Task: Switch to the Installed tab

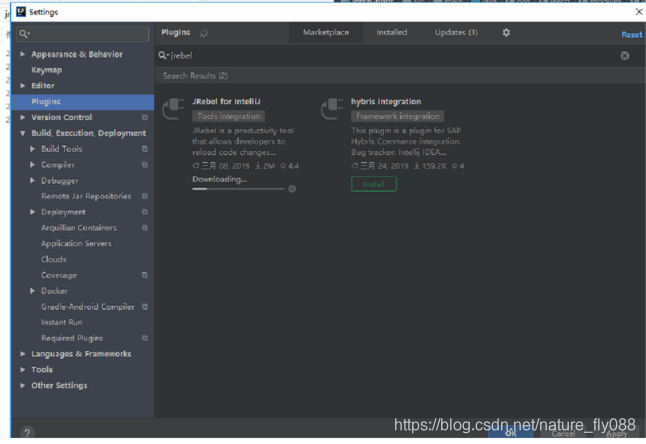Action: point(391,33)
